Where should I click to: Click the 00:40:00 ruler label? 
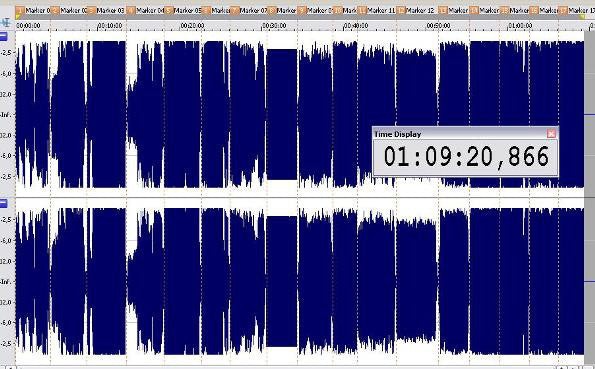pos(356,26)
